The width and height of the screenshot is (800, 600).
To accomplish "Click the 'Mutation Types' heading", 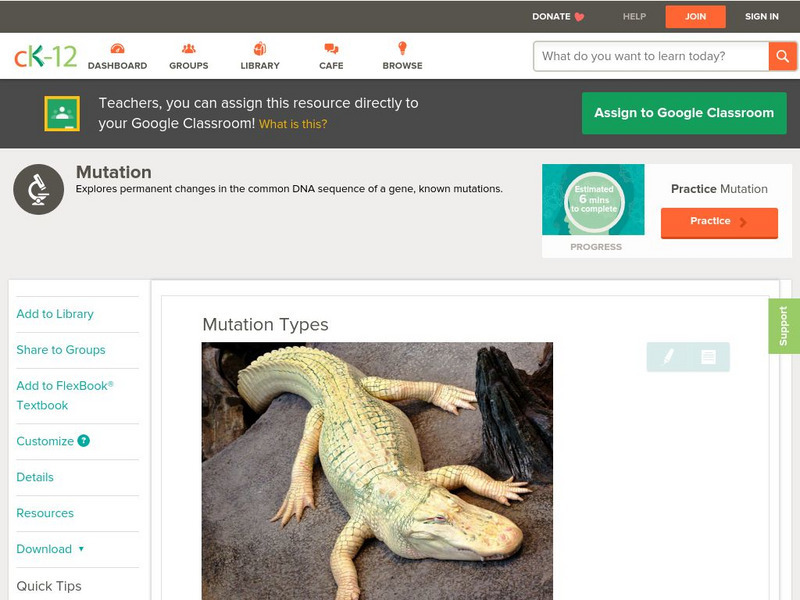I will (265, 324).
